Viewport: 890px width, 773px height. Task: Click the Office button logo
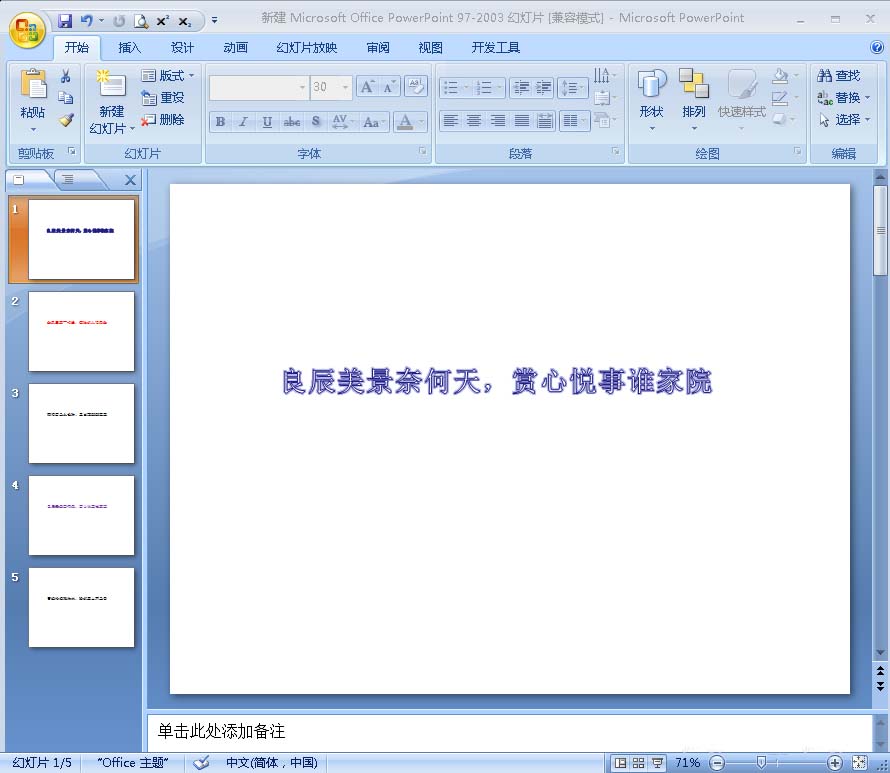coord(27,27)
